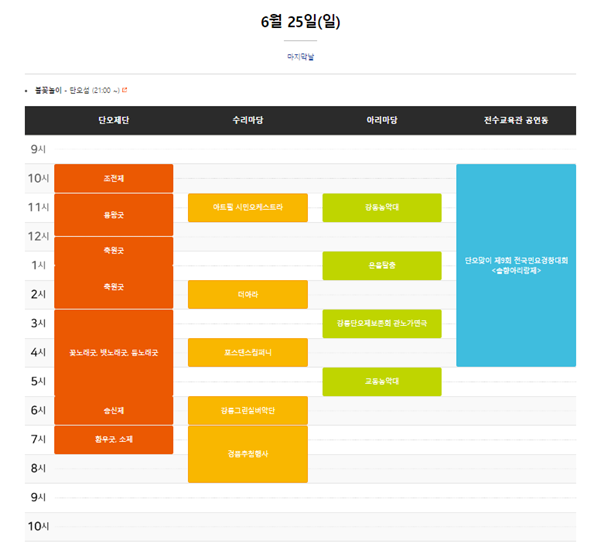
Task: Open the 조전제 event block
Action: point(114,178)
